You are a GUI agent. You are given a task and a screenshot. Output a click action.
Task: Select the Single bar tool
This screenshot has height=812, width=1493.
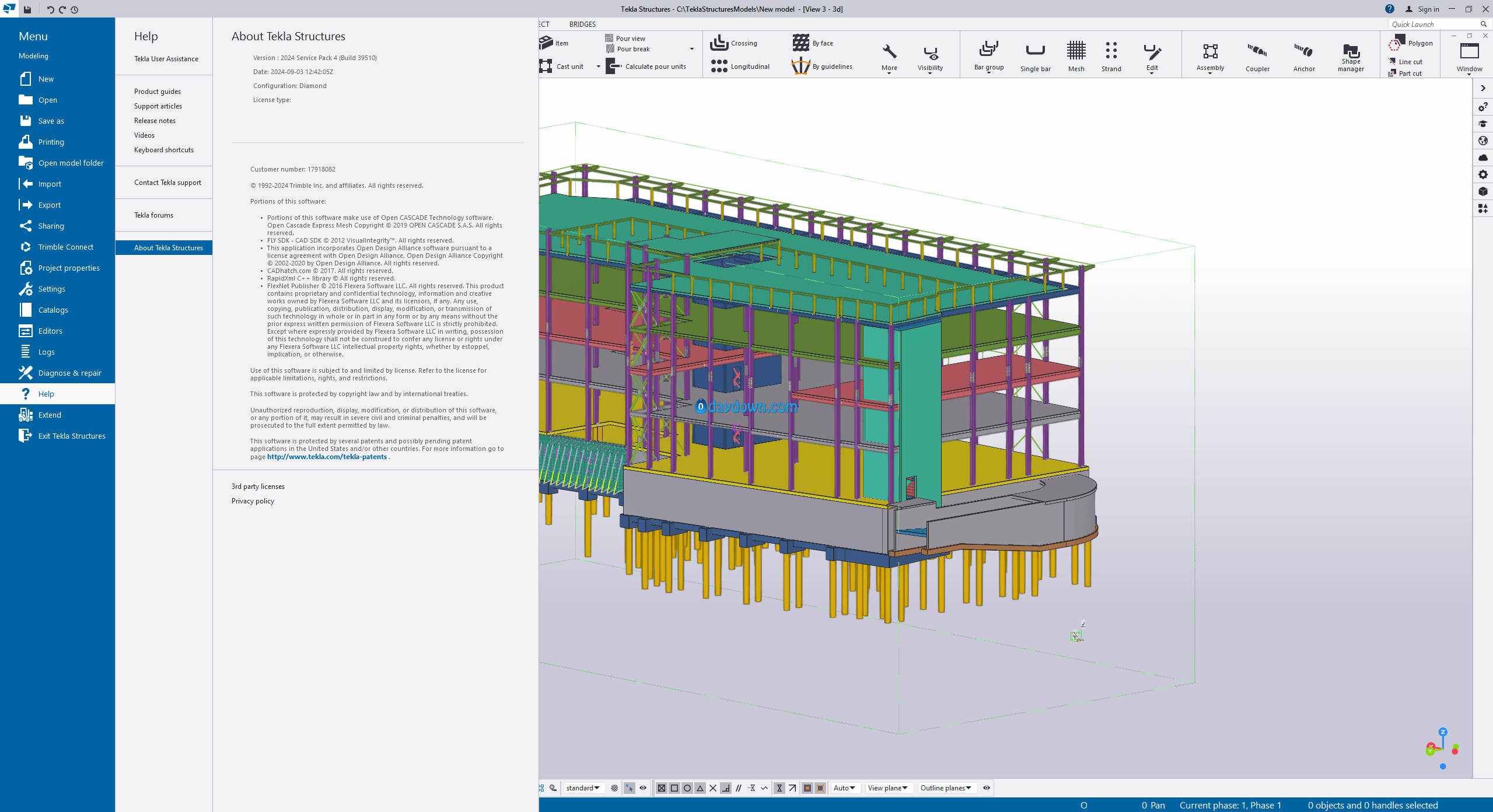pyautogui.click(x=1035, y=51)
